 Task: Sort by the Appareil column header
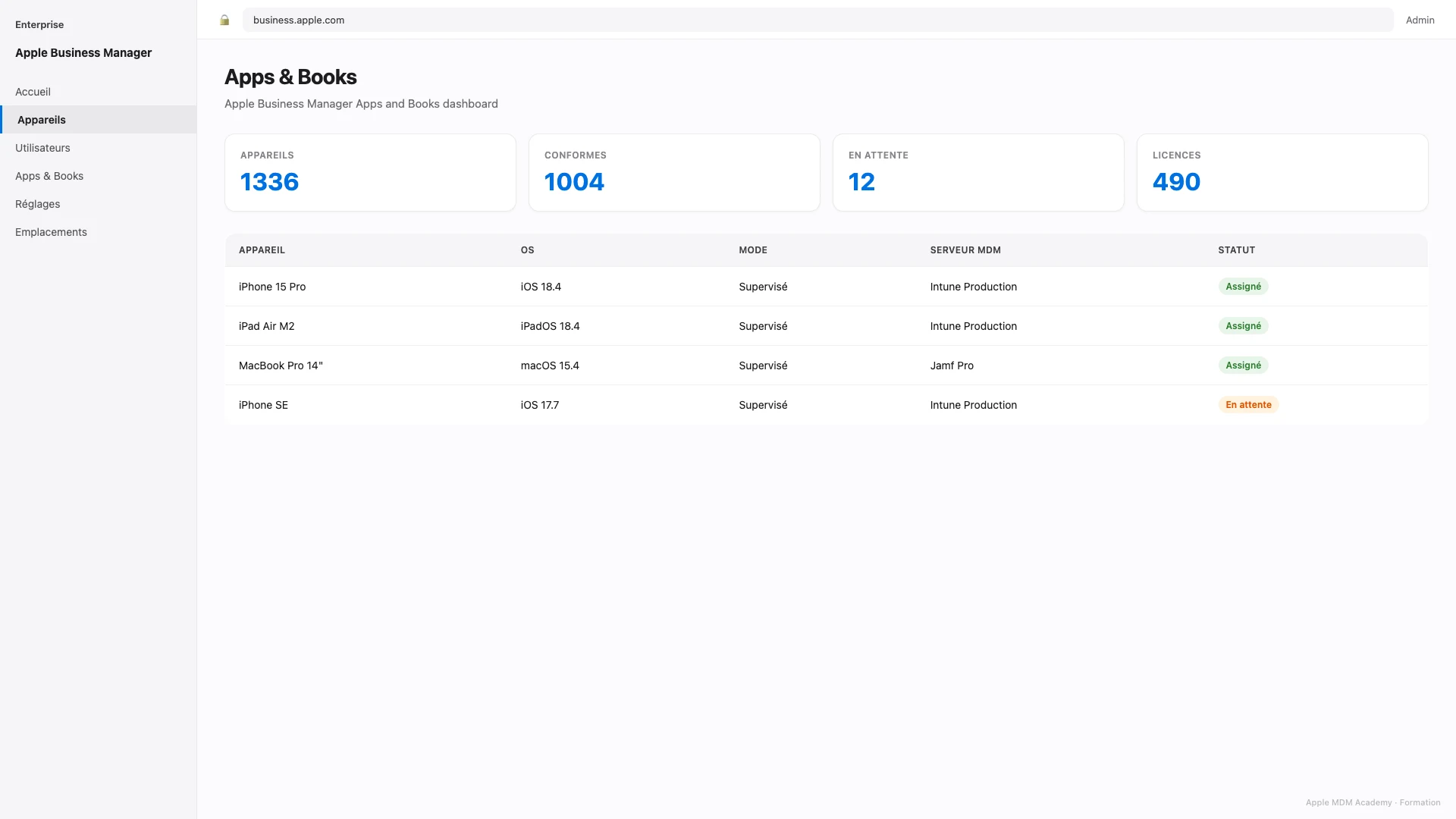click(x=262, y=250)
